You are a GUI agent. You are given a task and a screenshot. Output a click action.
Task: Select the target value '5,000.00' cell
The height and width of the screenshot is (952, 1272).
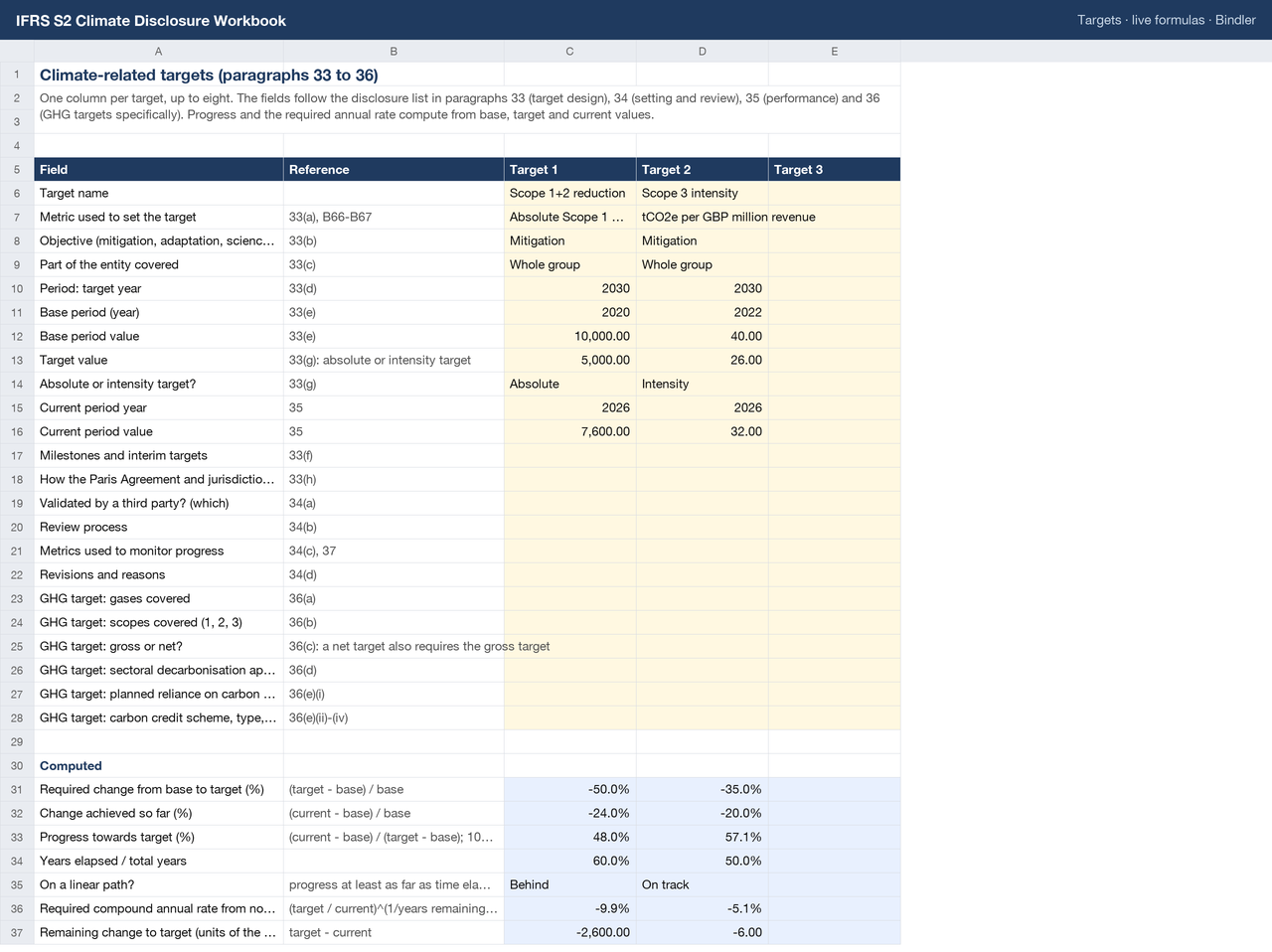click(569, 361)
